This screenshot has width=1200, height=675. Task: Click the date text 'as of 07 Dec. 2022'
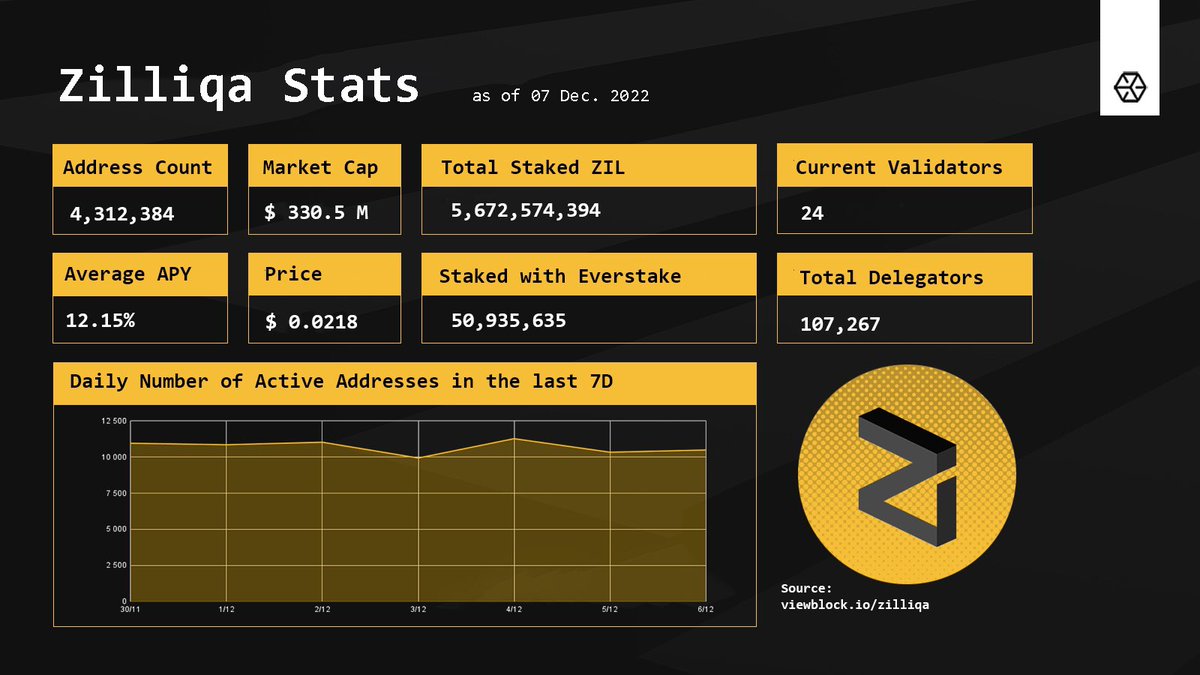(x=560, y=96)
